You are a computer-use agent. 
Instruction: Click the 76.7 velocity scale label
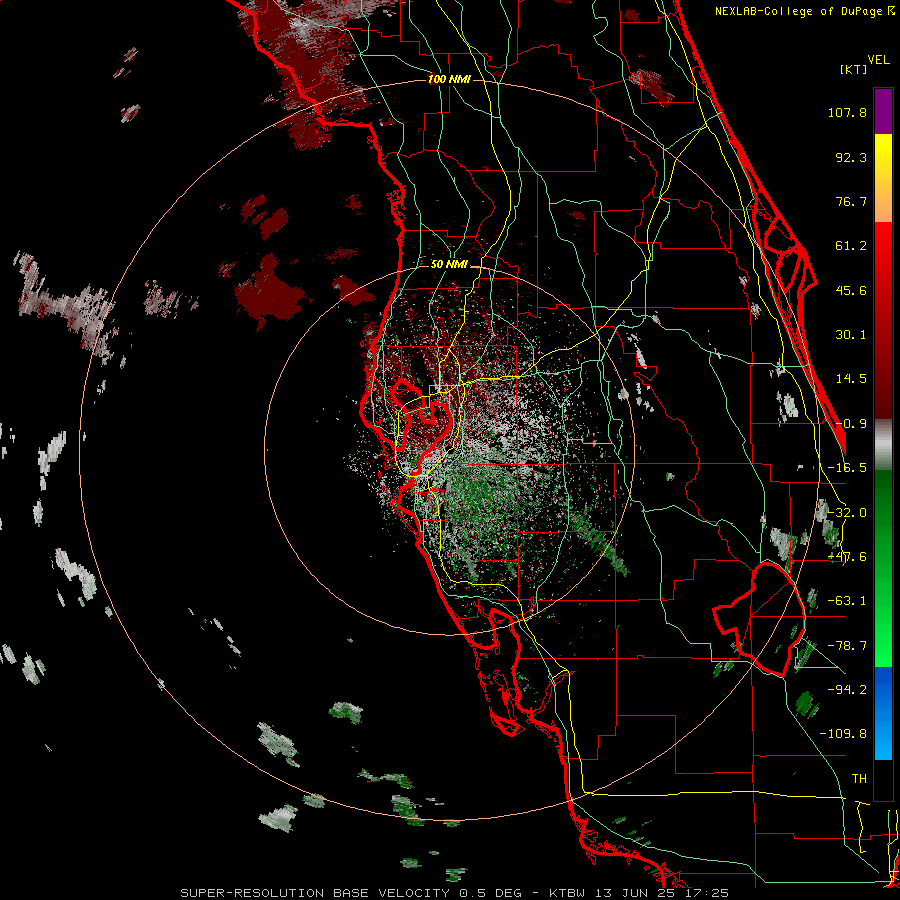pos(851,201)
